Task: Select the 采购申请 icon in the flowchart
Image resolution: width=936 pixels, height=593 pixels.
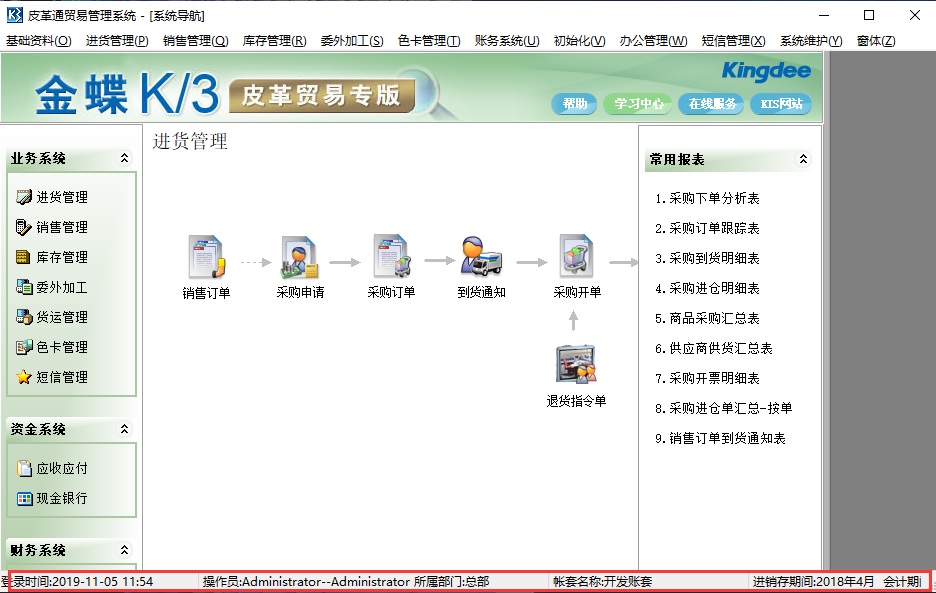Action: tap(297, 258)
